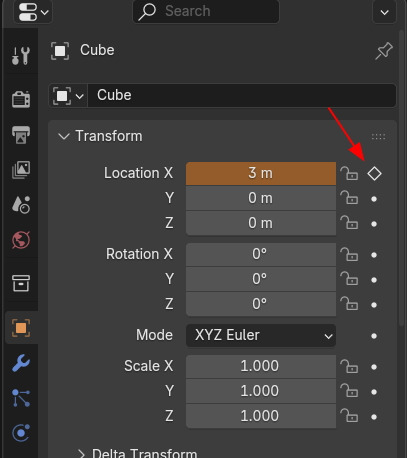Click the Location Z value field

(x=261, y=223)
